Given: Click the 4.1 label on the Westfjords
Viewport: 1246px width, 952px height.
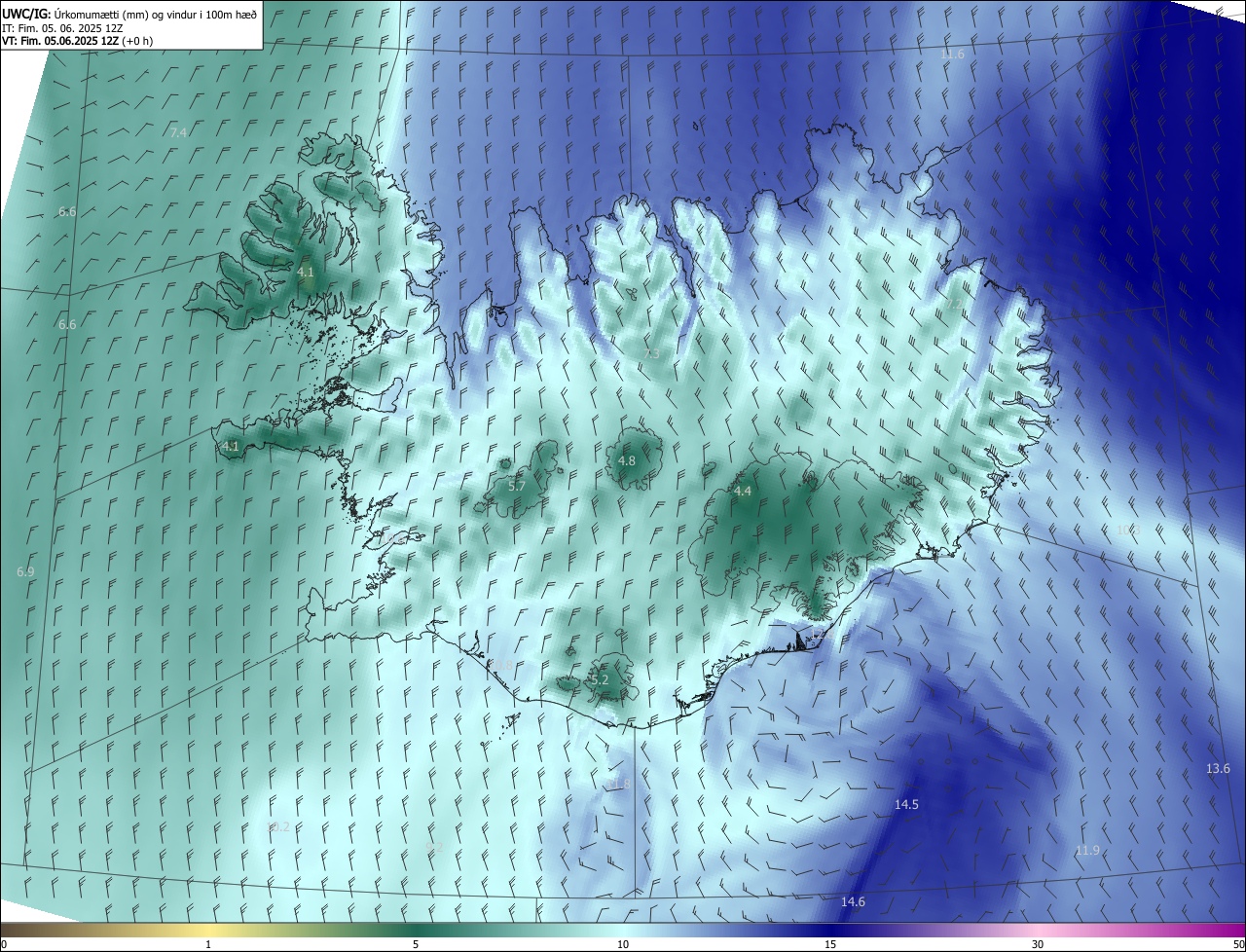Looking at the screenshot, I should click(x=306, y=273).
